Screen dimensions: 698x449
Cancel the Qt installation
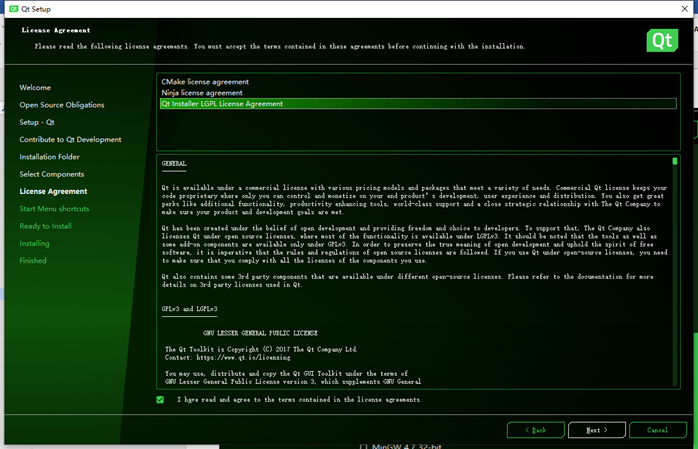pyautogui.click(x=657, y=430)
